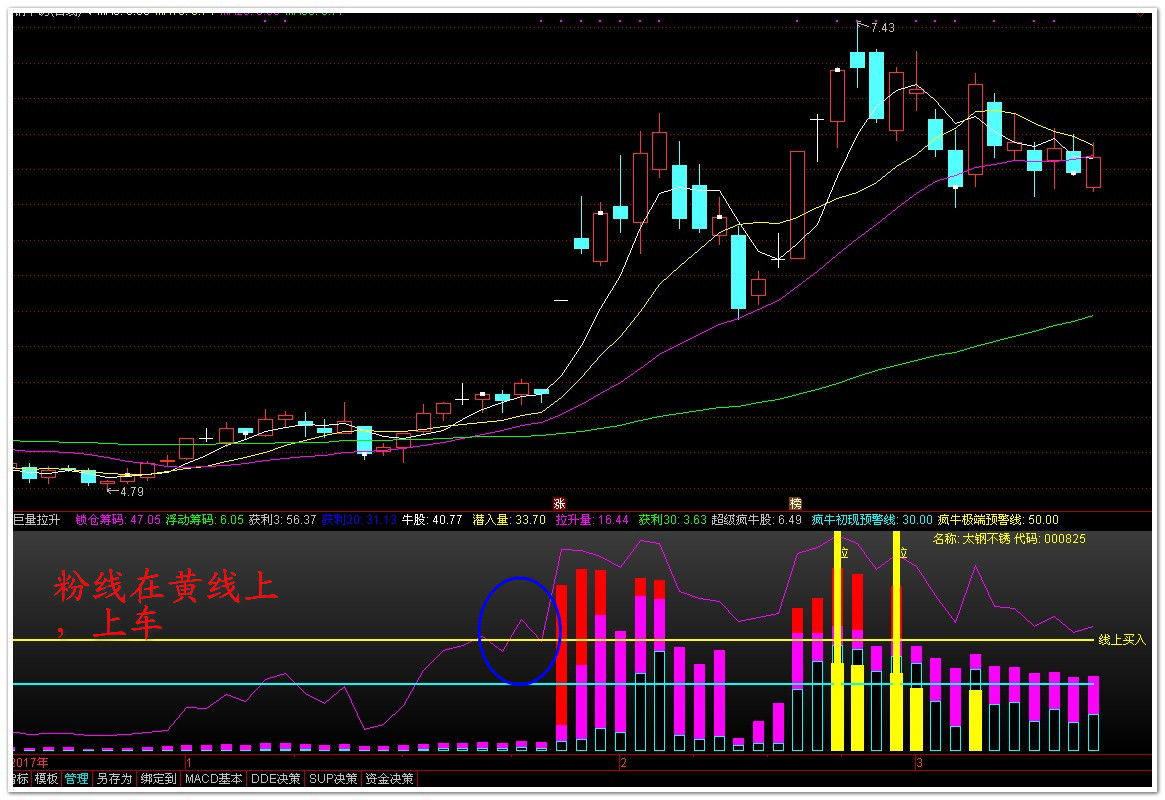Select the 4.79 low price label

coord(132,492)
